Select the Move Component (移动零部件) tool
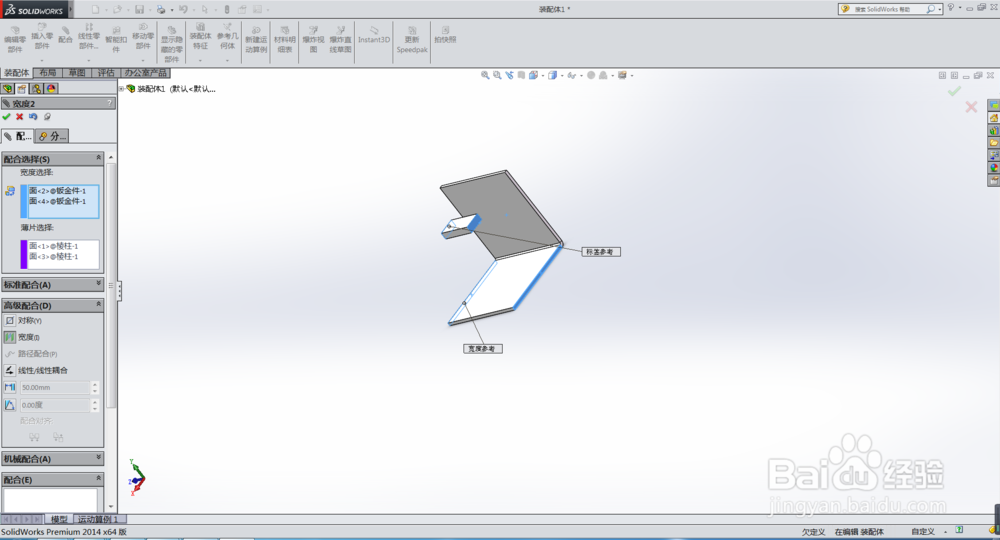The width and height of the screenshot is (1000, 540). click(143, 36)
